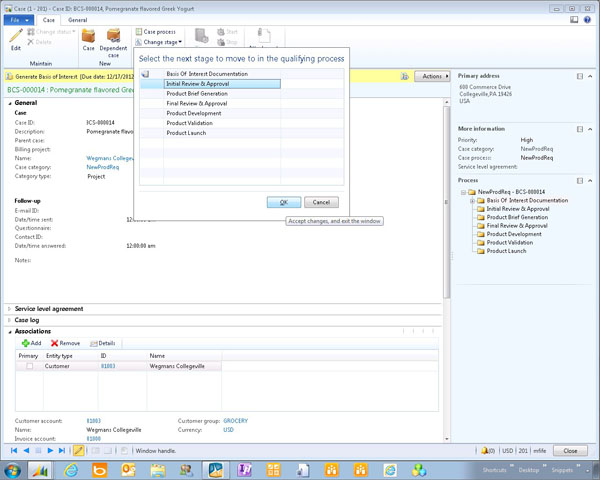Open the Actions dropdown button
This screenshot has width=600, height=480.
tap(432, 76)
